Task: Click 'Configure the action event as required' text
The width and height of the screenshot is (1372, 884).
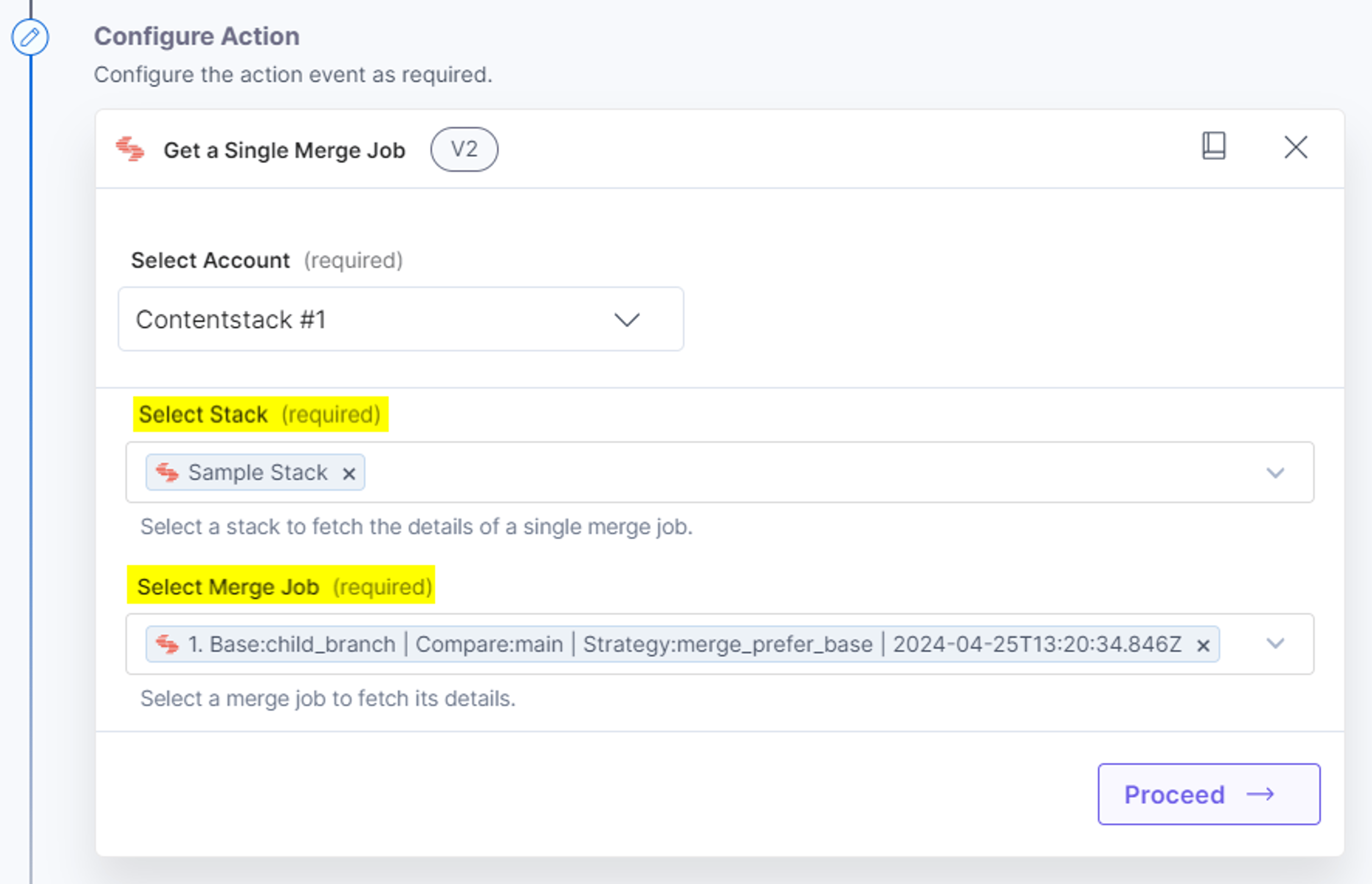Action: 293,75
